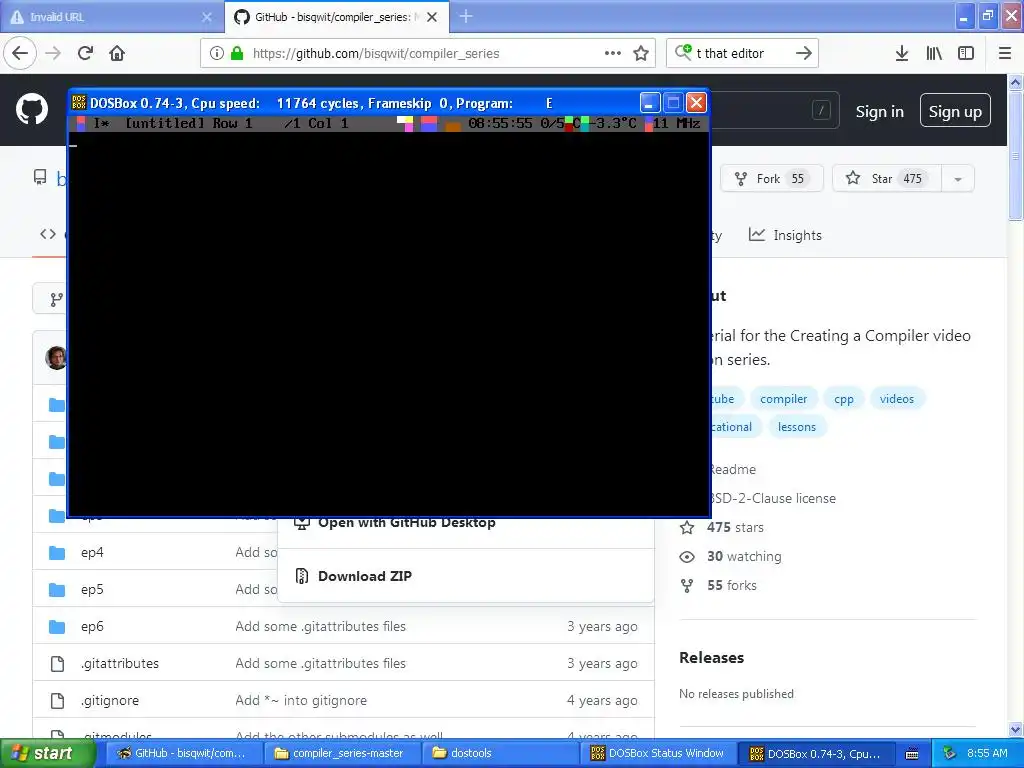Open the BSD-2-Clause license link
Viewport: 1024px width, 768px height.
coord(772,498)
